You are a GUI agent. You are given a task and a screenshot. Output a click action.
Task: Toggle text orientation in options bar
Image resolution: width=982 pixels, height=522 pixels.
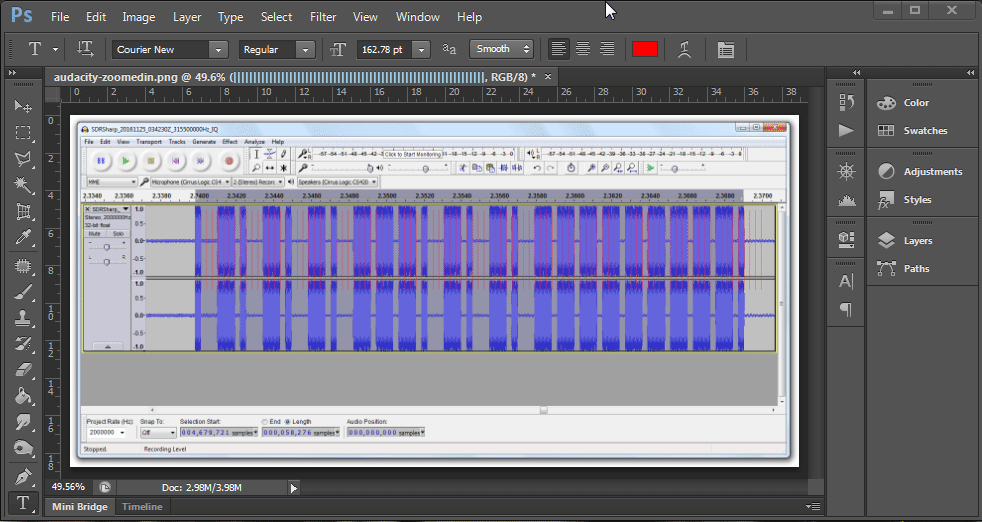pyautogui.click(x=85, y=49)
